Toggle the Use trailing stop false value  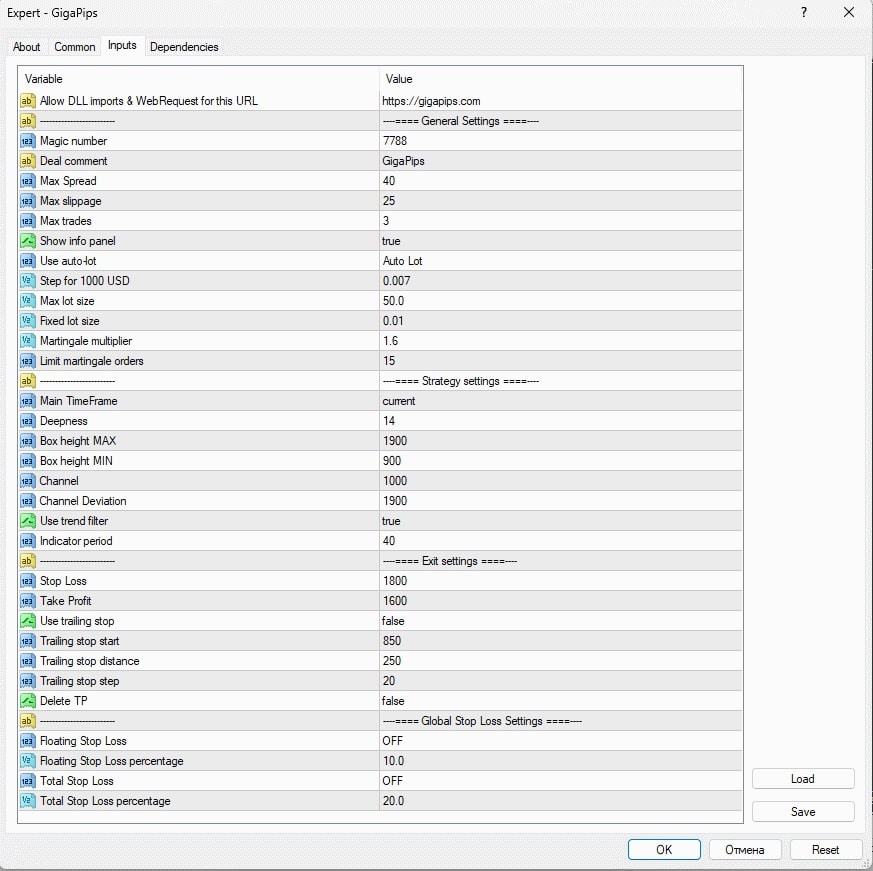point(561,621)
